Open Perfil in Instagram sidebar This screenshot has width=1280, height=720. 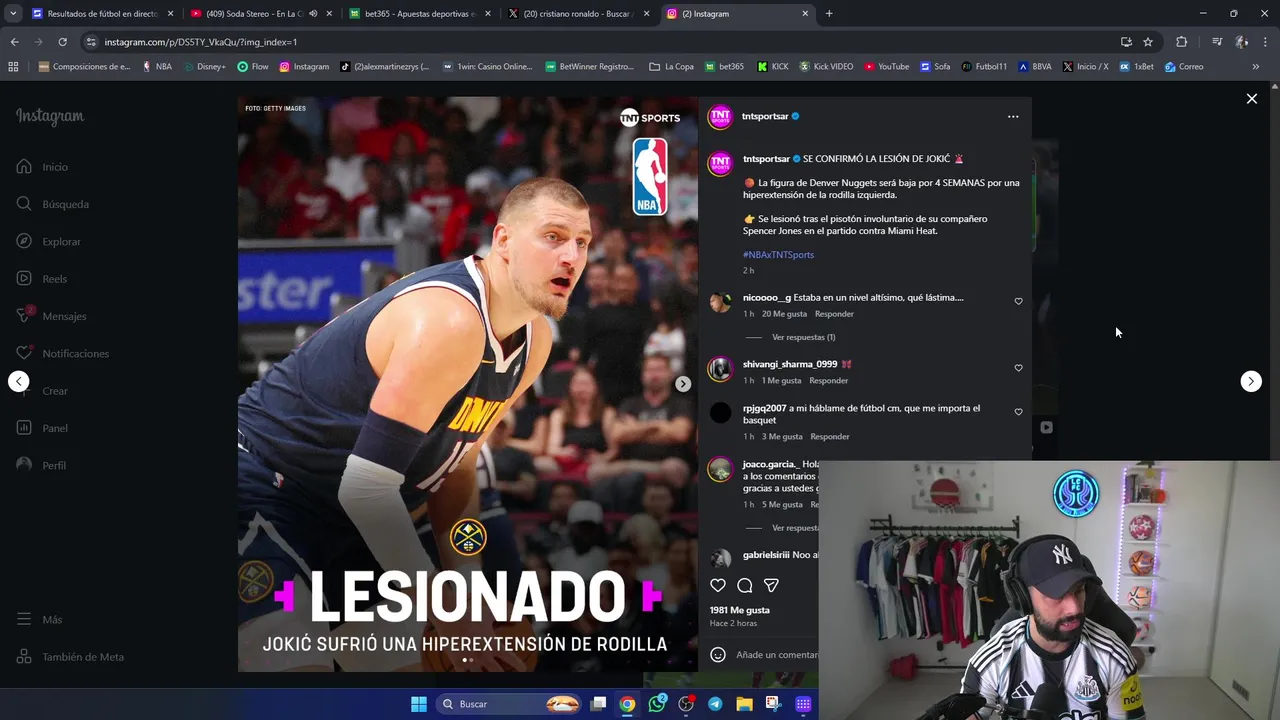click(42, 465)
